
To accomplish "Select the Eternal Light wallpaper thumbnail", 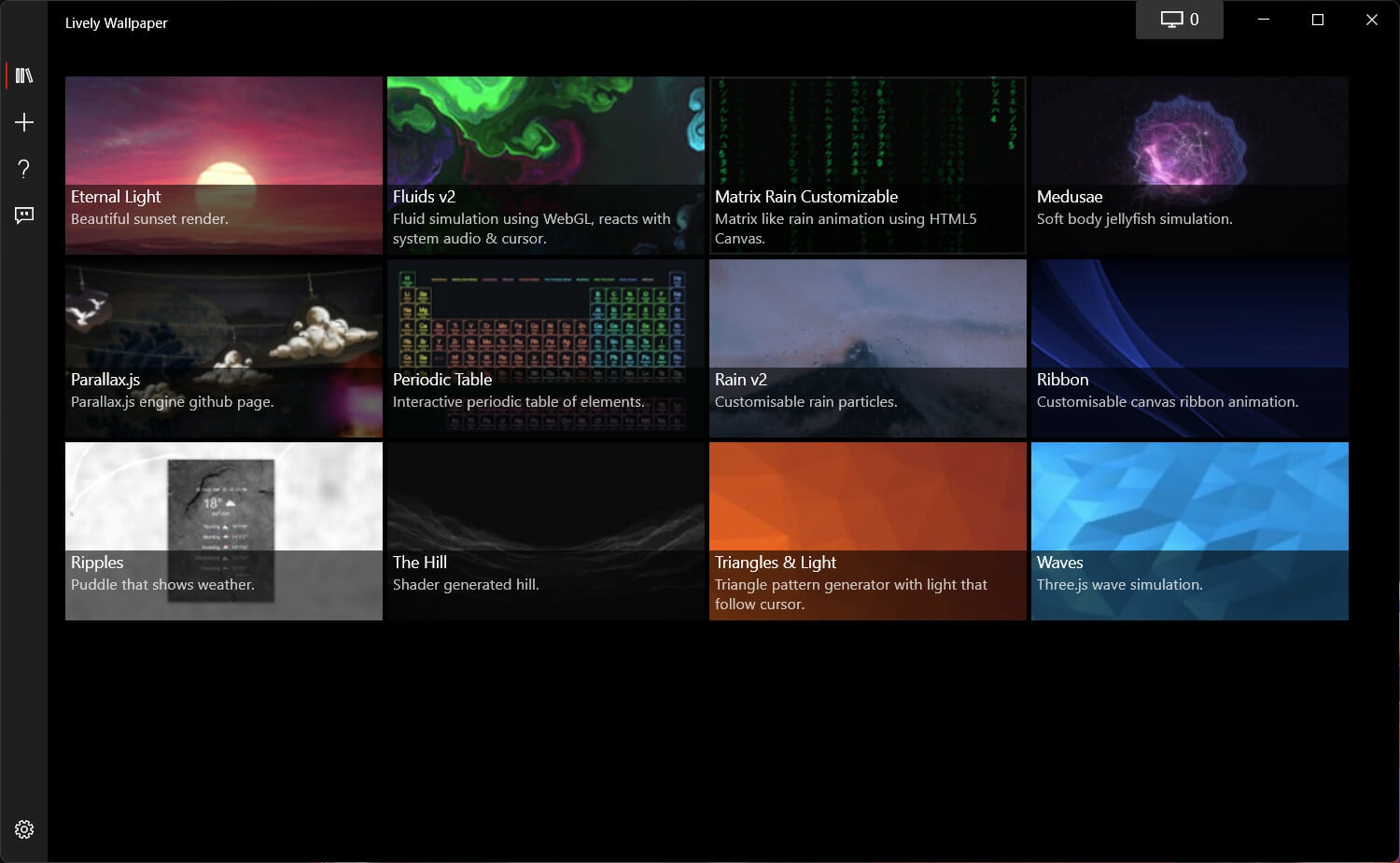I will (224, 165).
